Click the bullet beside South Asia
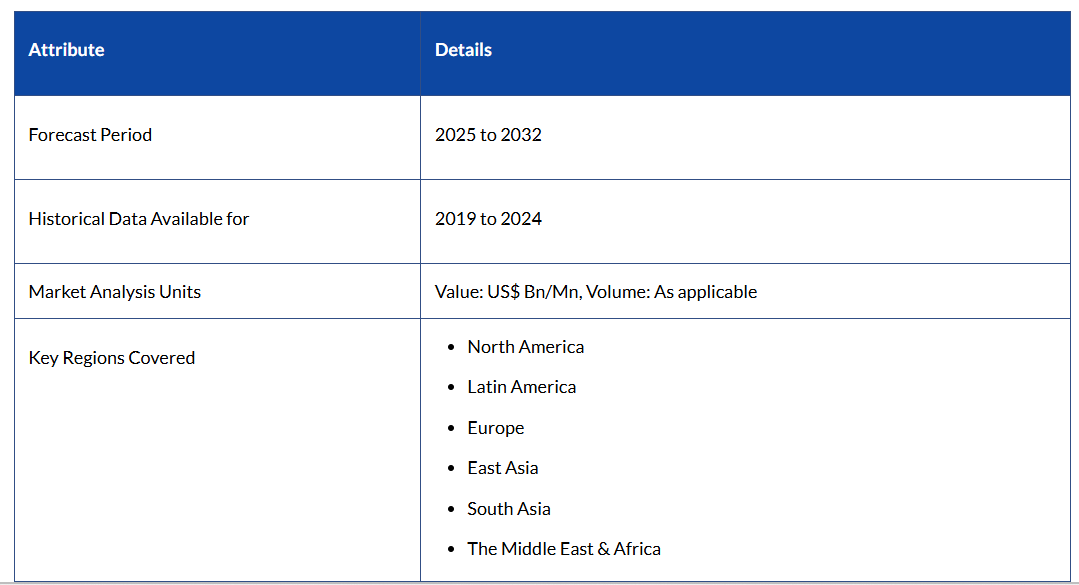This screenshot has height=585, width=1079. pos(452,510)
